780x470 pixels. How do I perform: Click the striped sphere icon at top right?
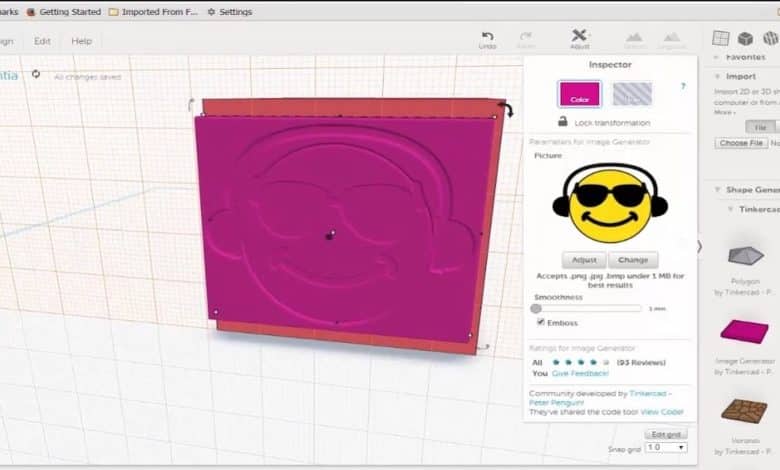[x=771, y=38]
